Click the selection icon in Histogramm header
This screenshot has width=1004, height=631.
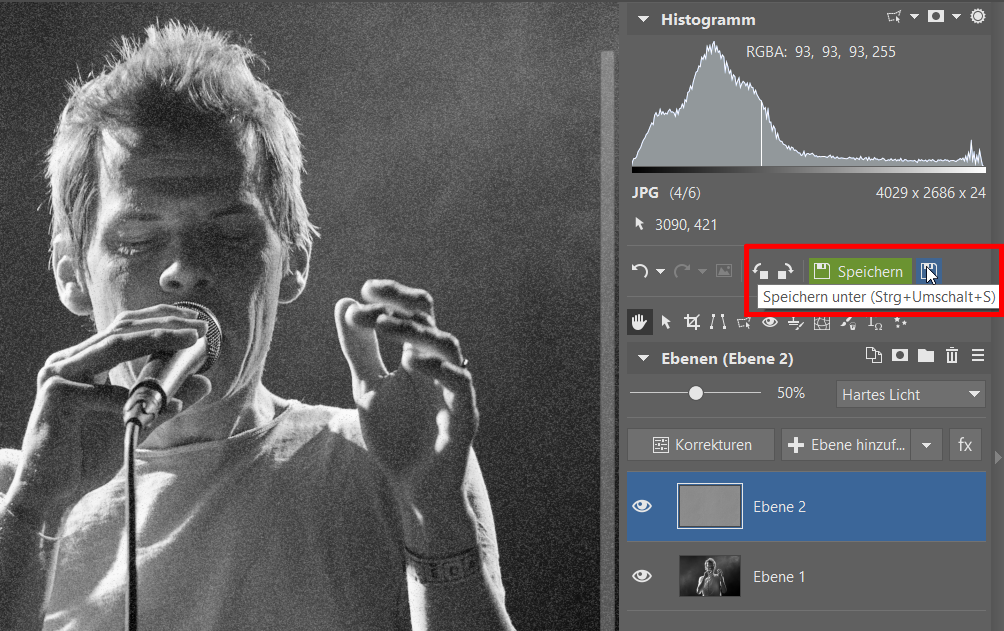[894, 17]
